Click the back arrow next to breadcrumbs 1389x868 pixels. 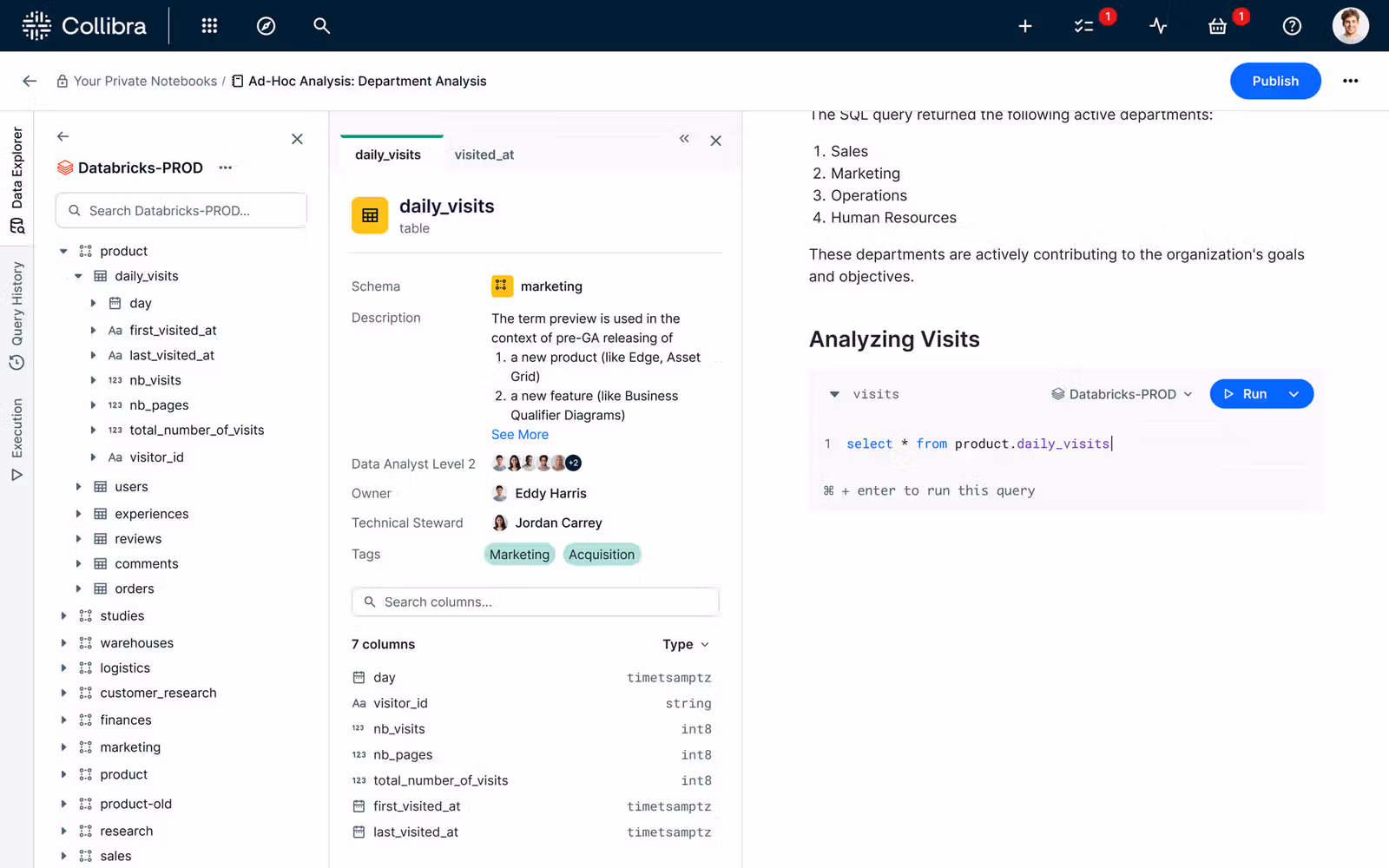(29, 81)
